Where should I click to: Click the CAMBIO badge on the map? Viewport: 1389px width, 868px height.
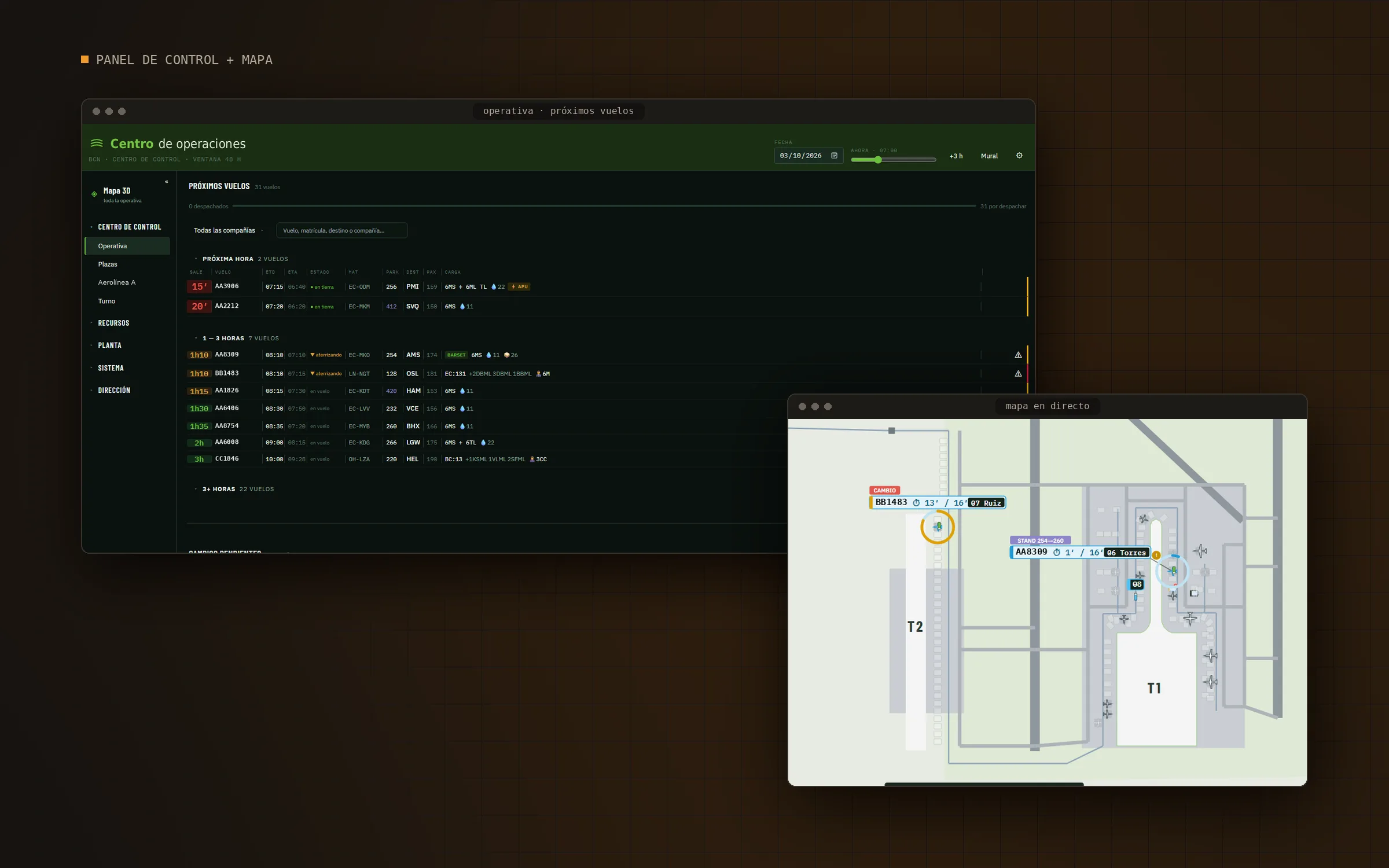(x=884, y=490)
